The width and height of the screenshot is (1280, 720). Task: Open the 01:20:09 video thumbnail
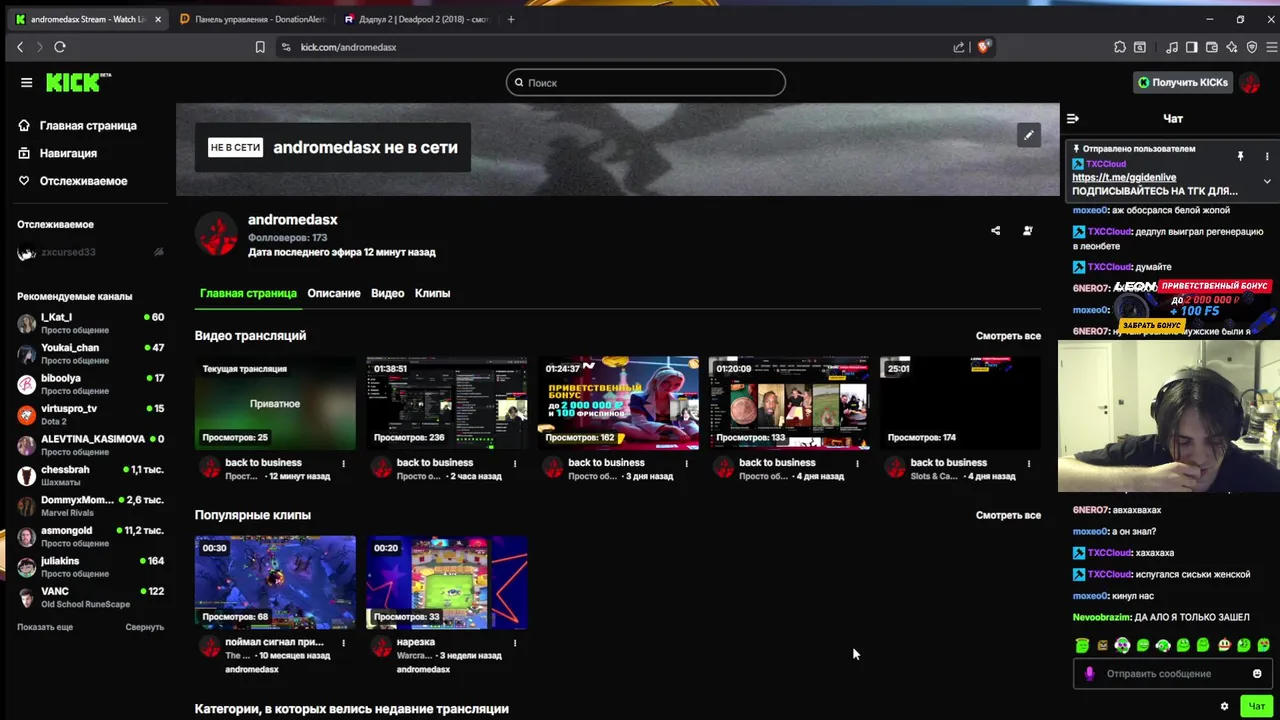pyautogui.click(x=789, y=403)
